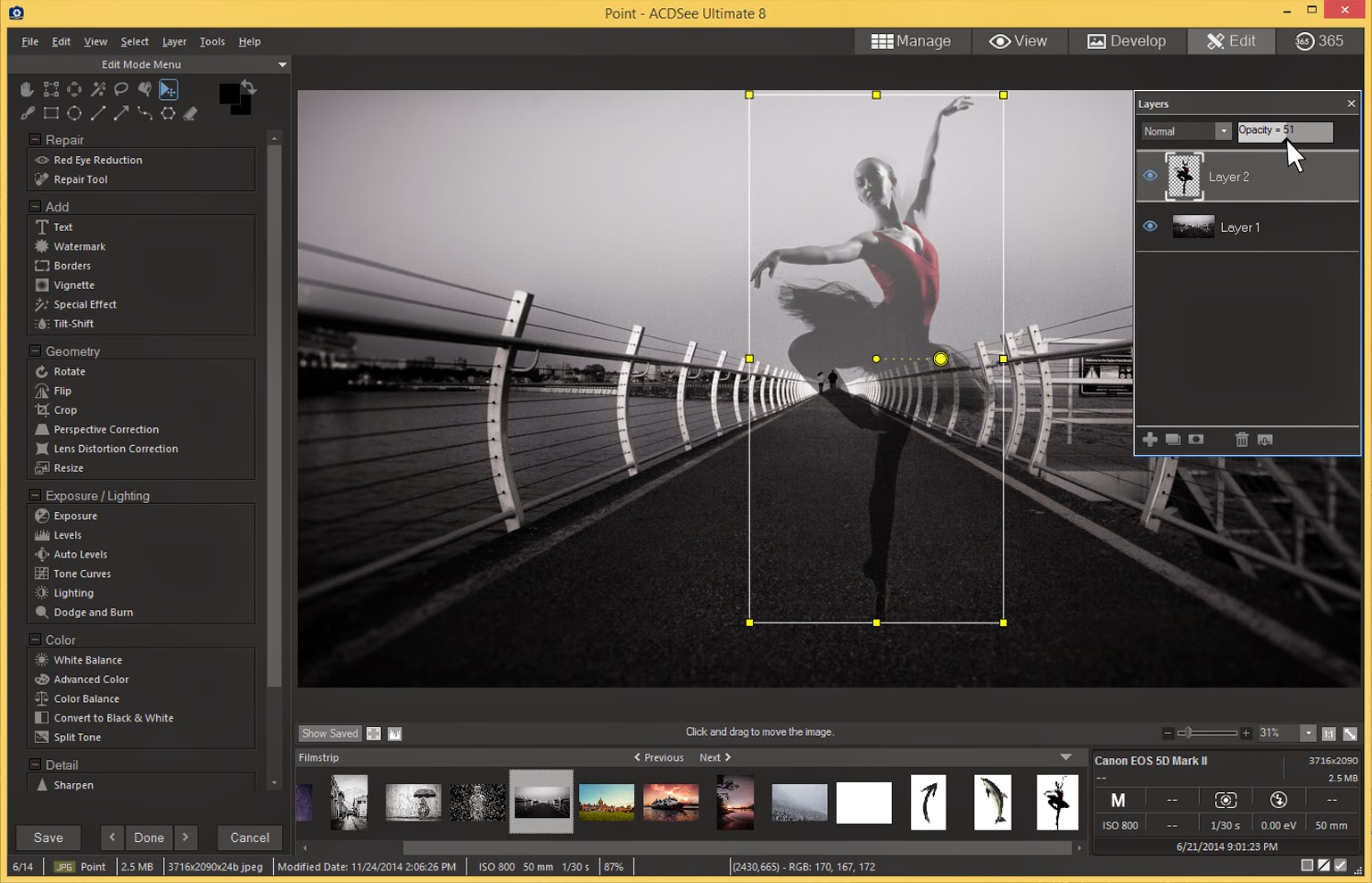This screenshot has height=883, width=1372.
Task: Select the Hand pan tool
Action: tap(27, 89)
